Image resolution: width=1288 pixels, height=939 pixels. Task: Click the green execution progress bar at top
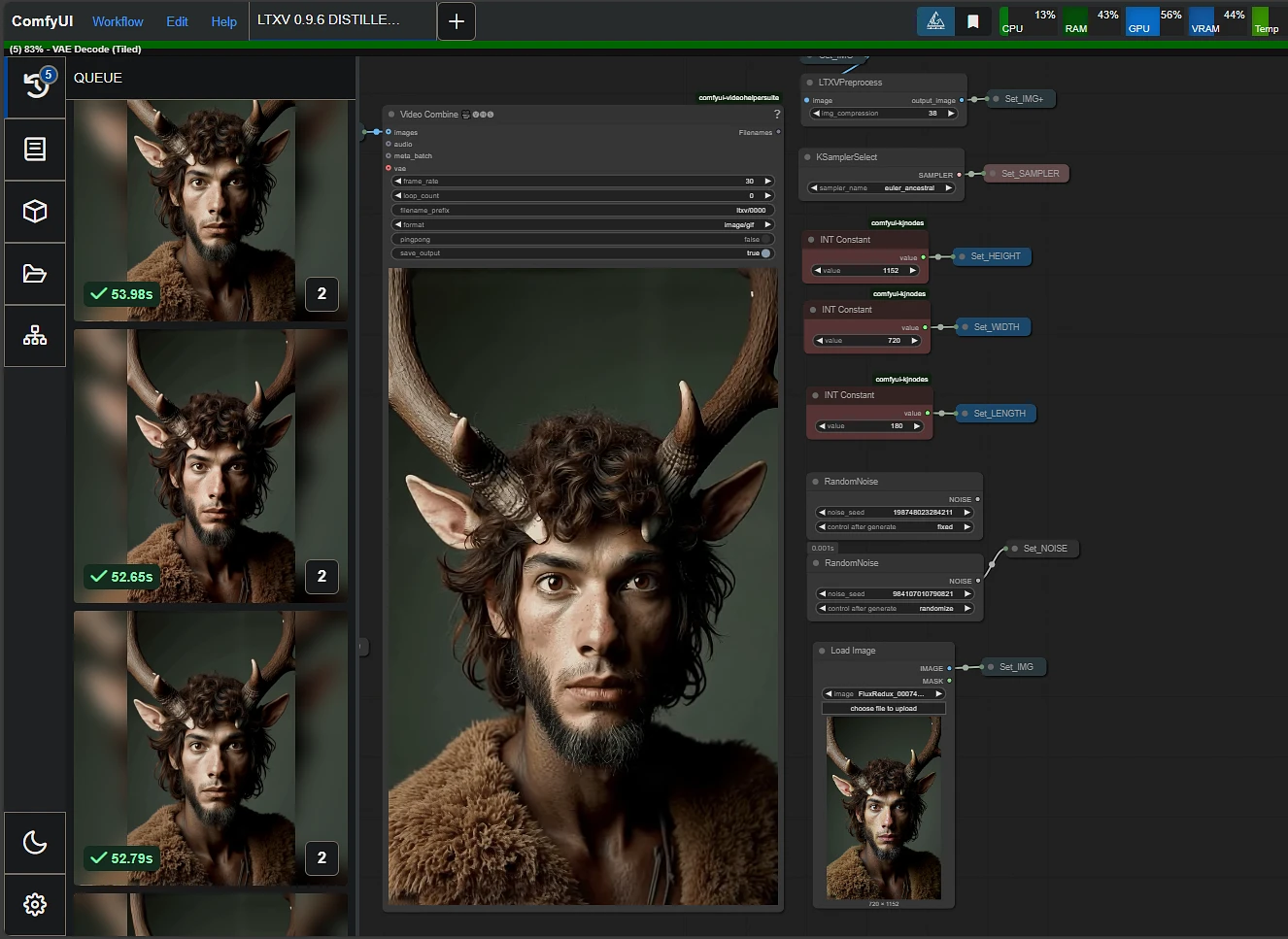tap(644, 45)
